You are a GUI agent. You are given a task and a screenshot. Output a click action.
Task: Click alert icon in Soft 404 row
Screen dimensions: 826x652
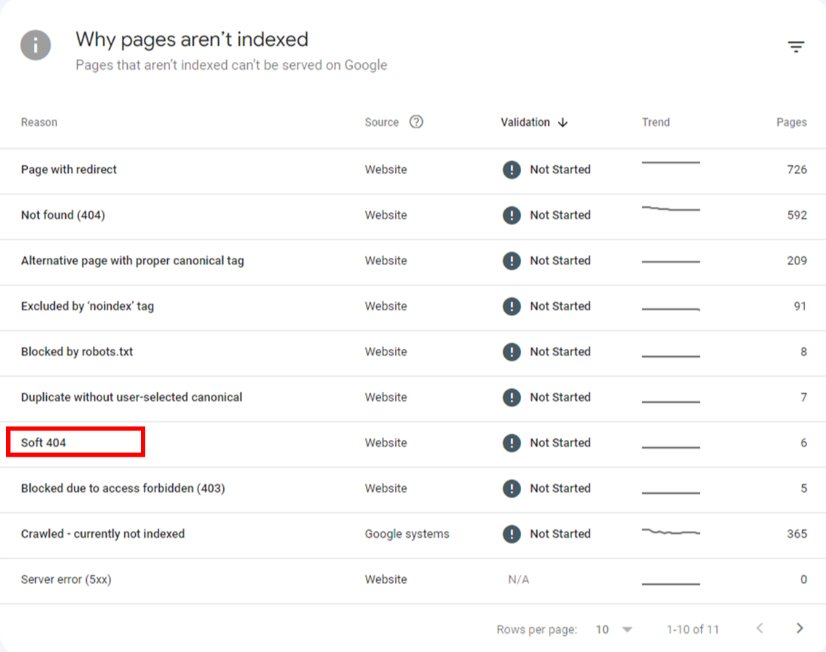coord(511,443)
